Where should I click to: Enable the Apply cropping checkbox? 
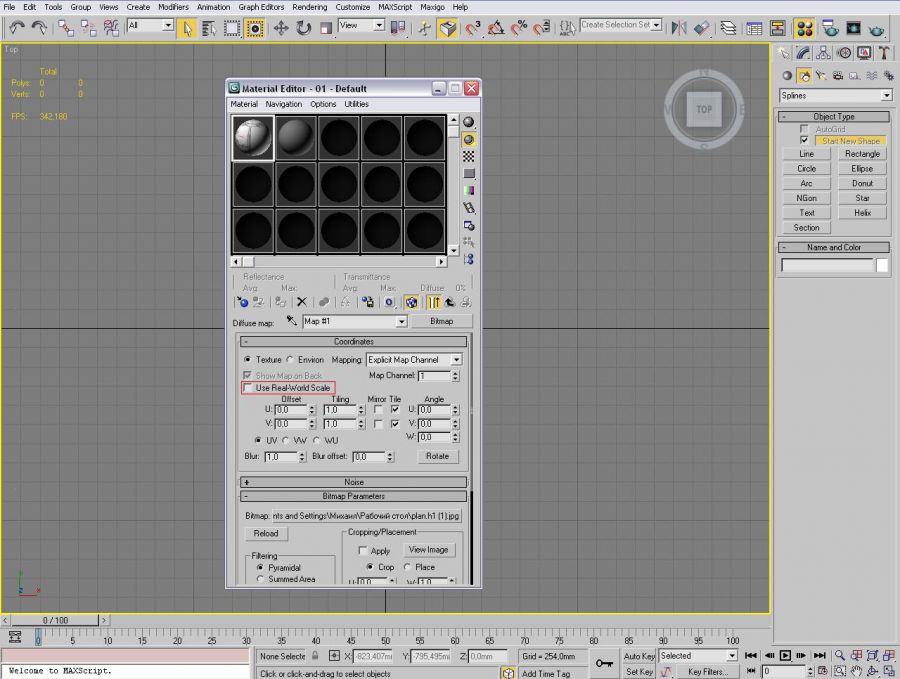[362, 550]
